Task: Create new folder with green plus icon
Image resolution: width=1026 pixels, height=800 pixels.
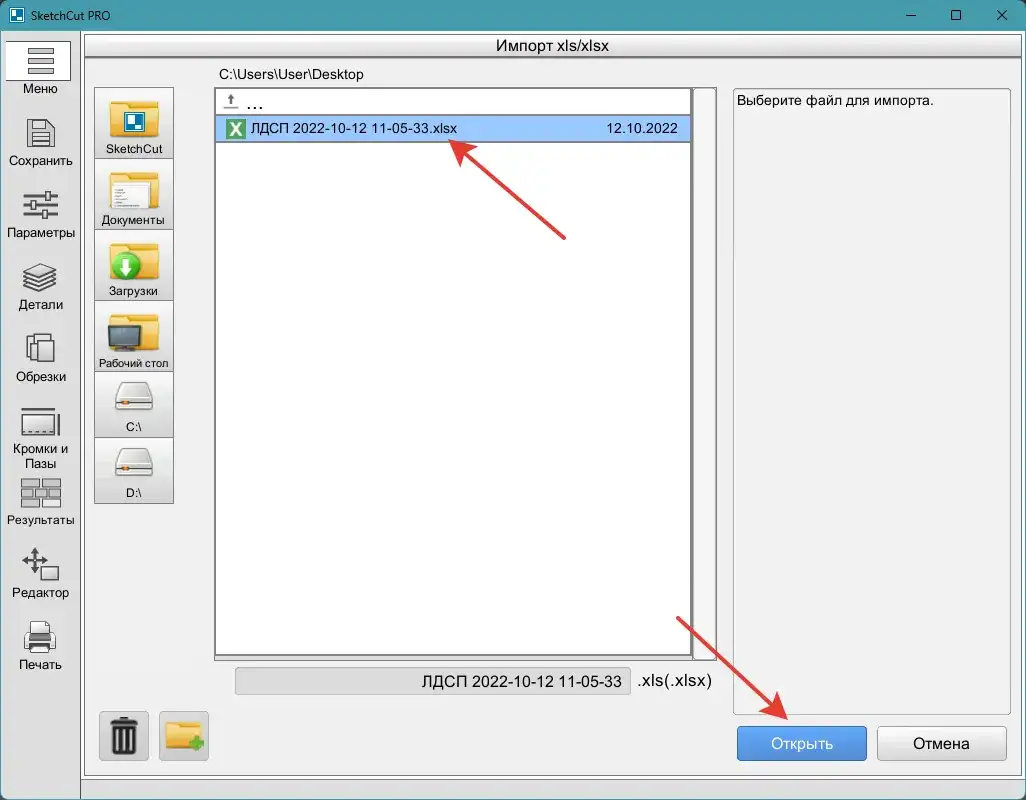Action: [184, 737]
